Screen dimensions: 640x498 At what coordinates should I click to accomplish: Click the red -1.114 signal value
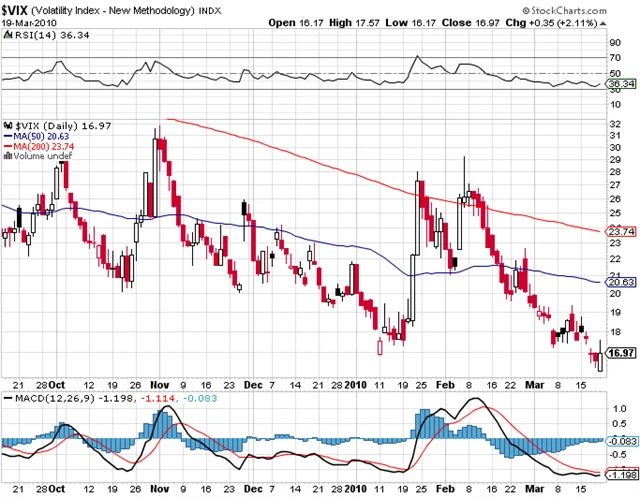(x=158, y=398)
